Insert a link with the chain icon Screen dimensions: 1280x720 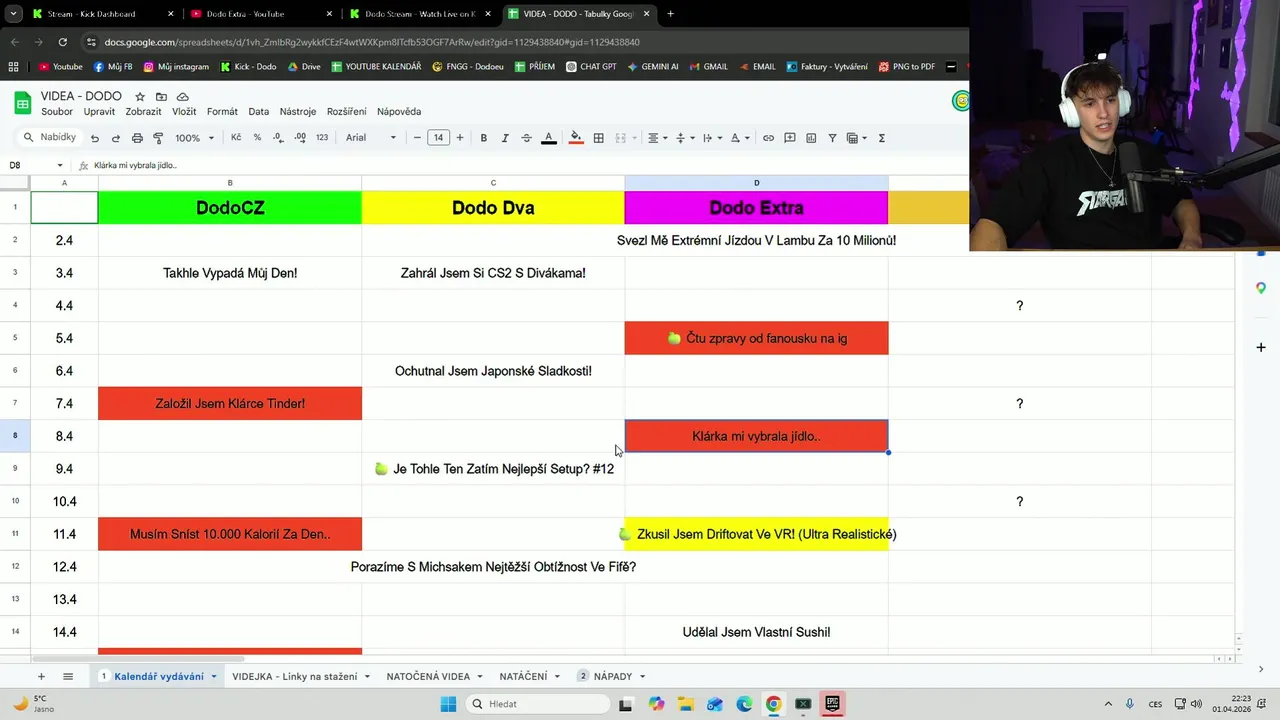(x=768, y=138)
